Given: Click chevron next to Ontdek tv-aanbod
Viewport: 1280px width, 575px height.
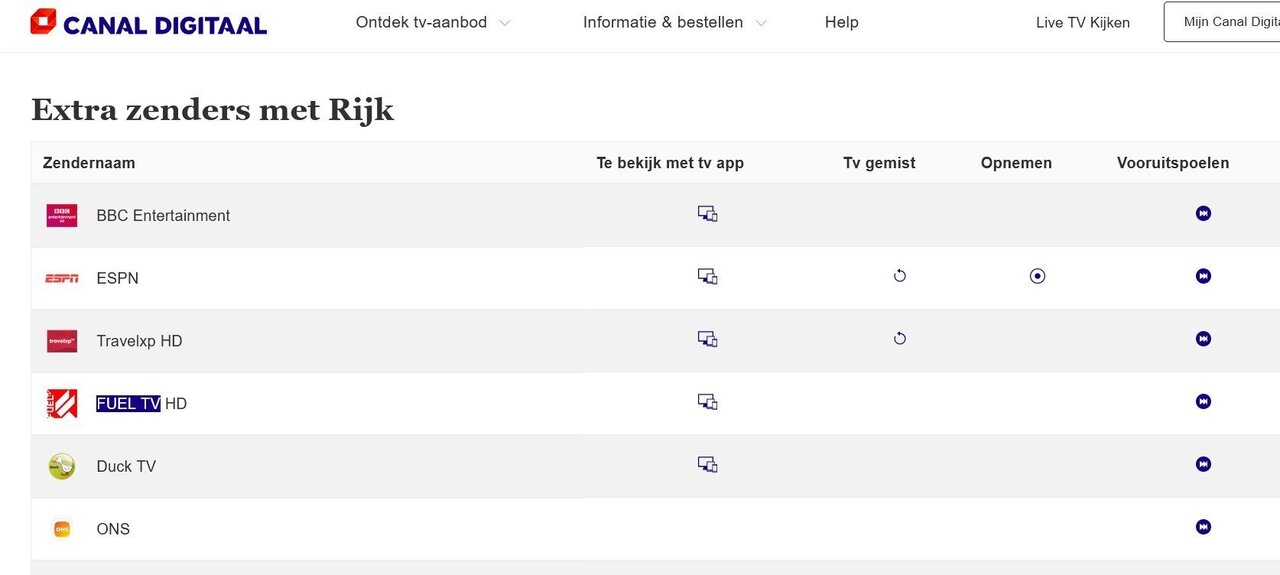Looking at the screenshot, I should 504,23.
